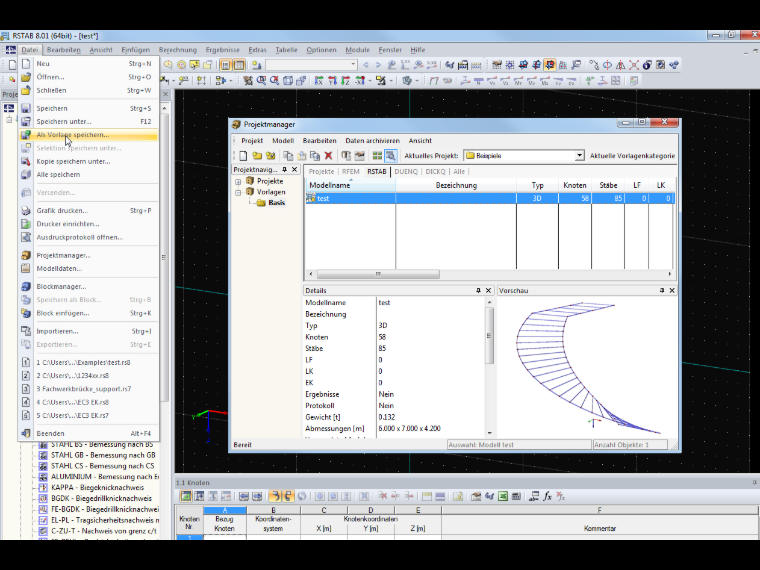Open the Hilfe menu
The width and height of the screenshot is (760, 570).
[x=417, y=50]
